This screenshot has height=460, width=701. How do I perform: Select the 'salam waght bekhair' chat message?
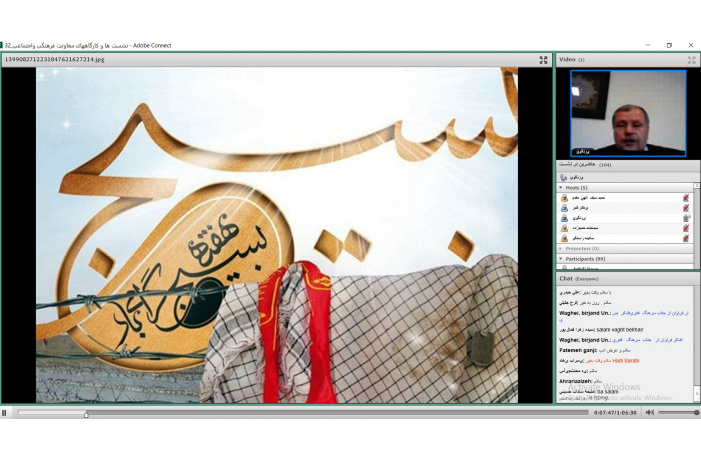coord(601,329)
